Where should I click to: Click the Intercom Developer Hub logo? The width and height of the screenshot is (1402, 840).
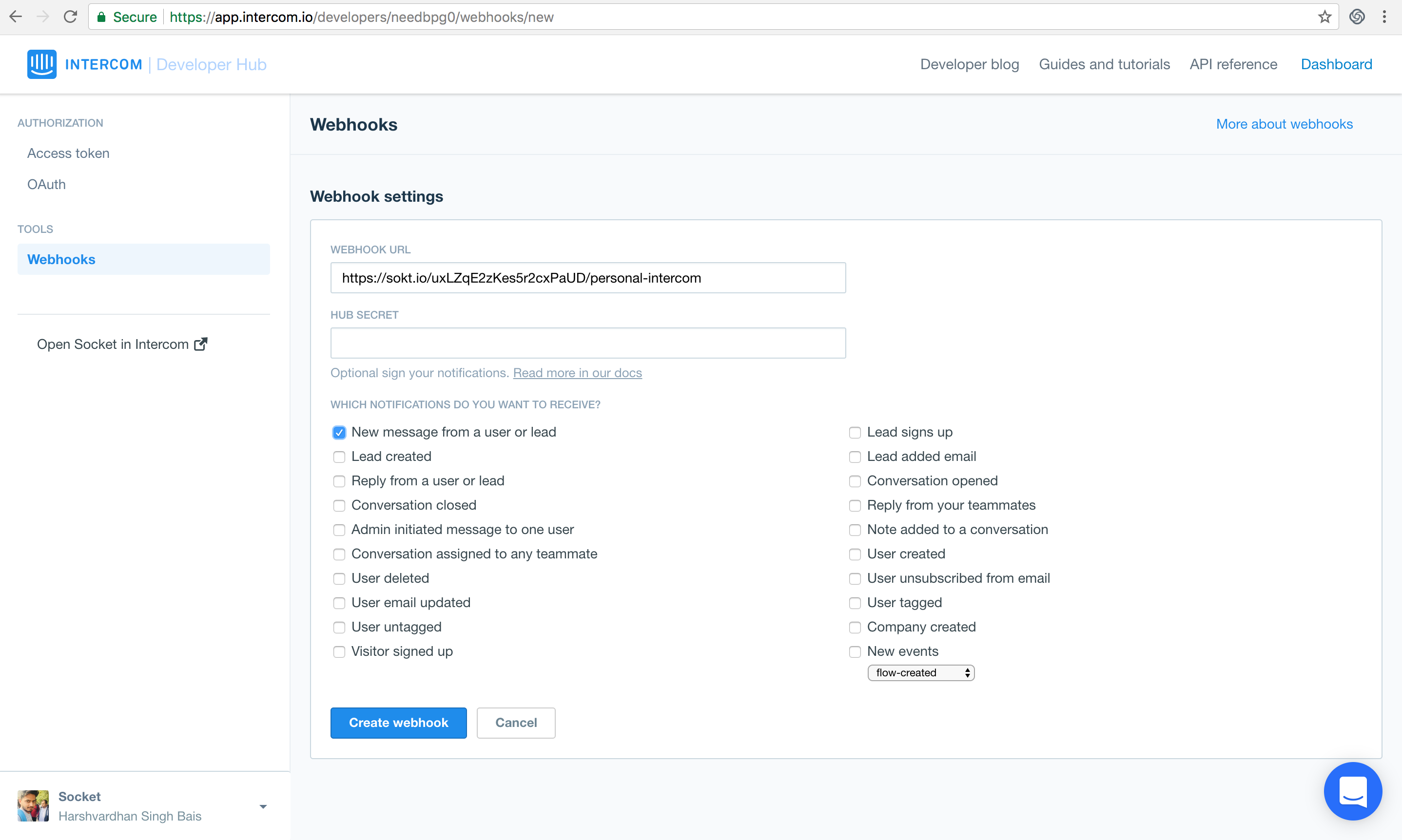point(147,64)
